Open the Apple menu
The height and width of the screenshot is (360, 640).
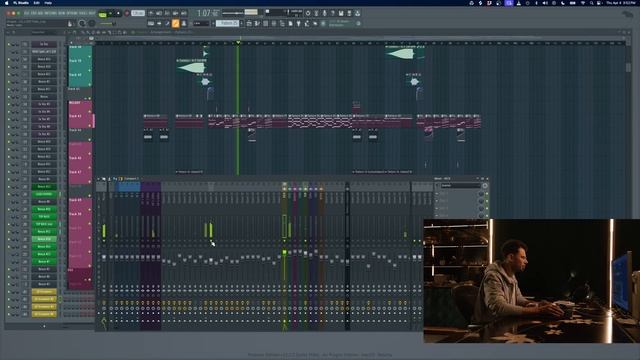[6, 3]
